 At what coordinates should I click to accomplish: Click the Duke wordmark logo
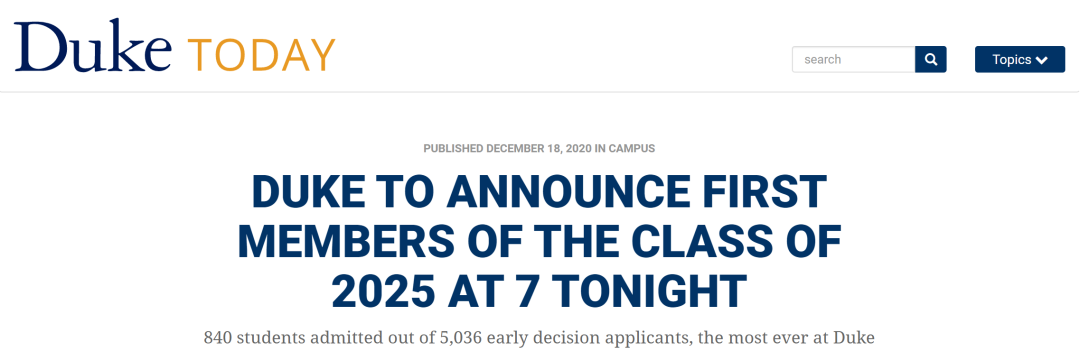93,47
